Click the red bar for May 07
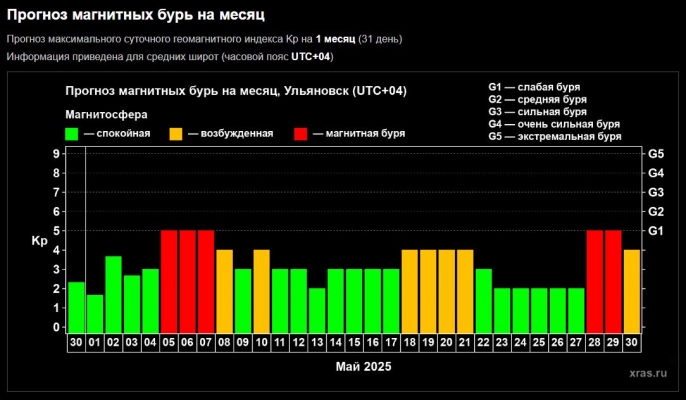Screen dimensions: 686x400 [x=206, y=281]
